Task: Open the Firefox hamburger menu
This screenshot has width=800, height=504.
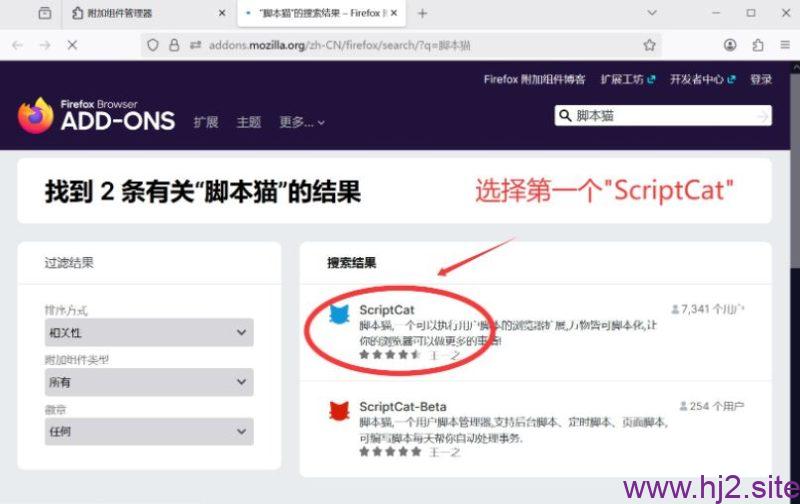Action: tap(785, 45)
